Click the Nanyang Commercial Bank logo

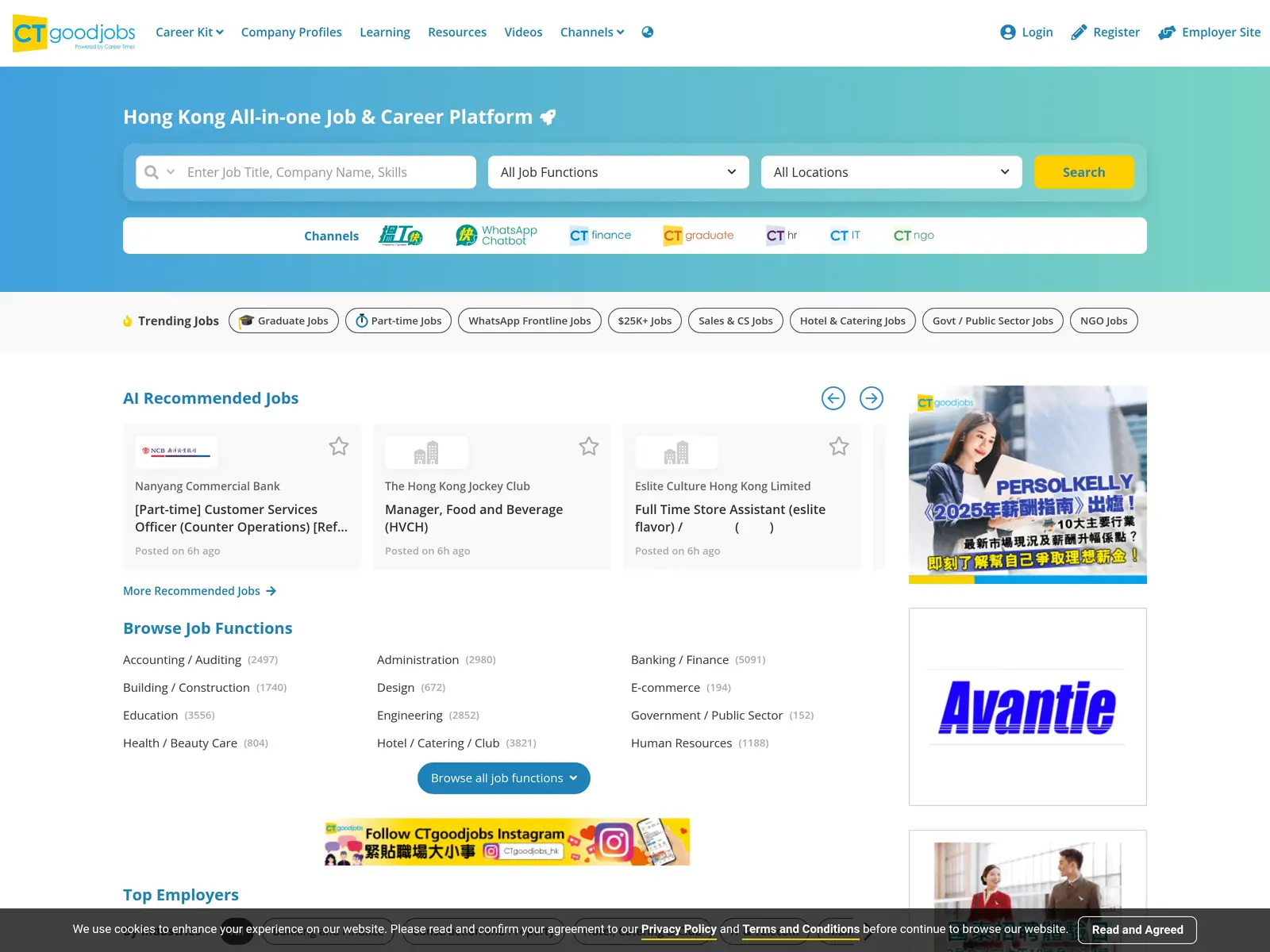tap(176, 451)
